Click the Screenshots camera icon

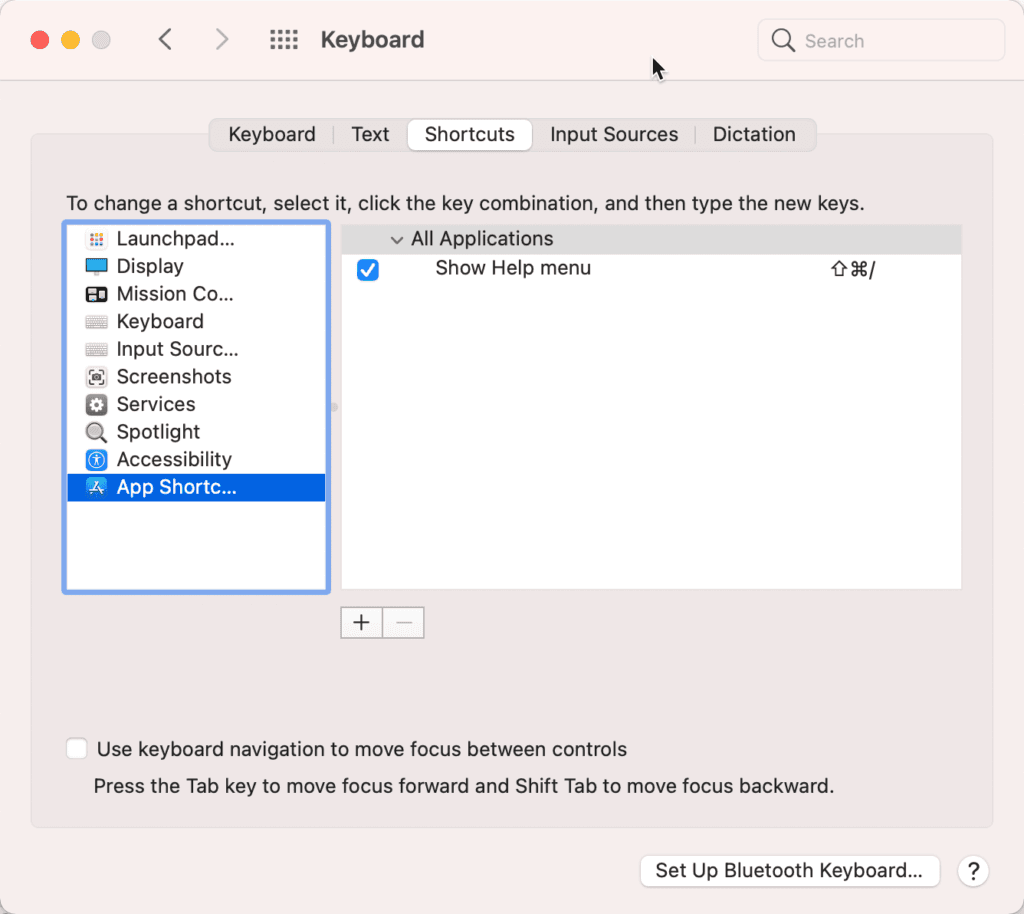(97, 377)
